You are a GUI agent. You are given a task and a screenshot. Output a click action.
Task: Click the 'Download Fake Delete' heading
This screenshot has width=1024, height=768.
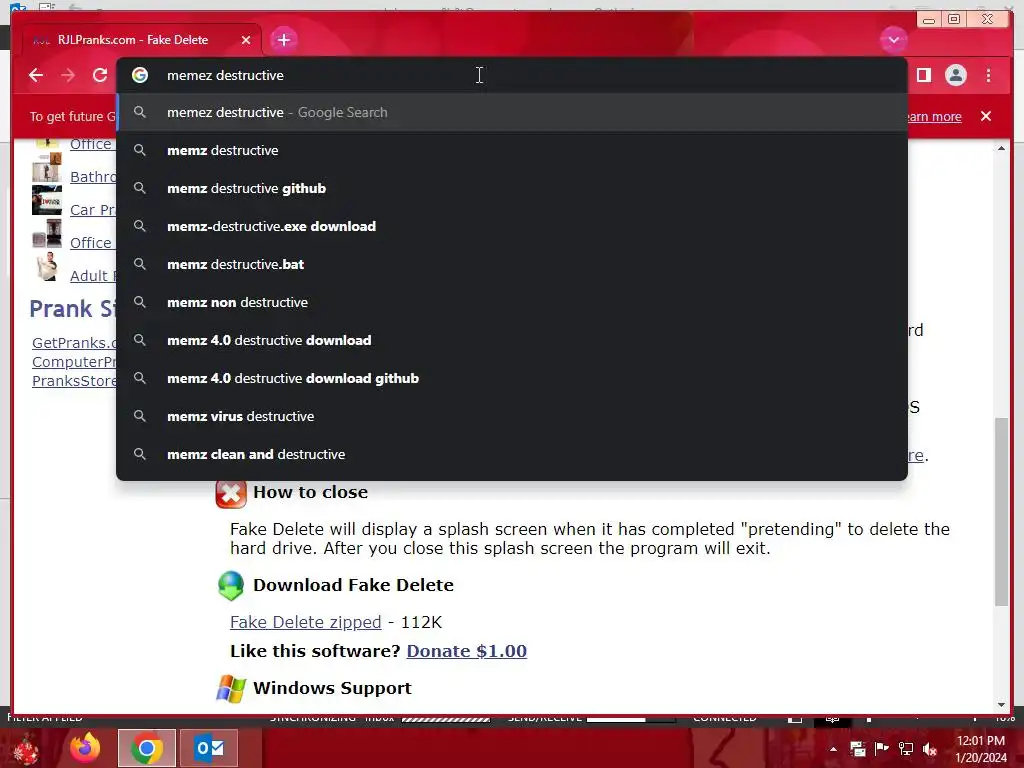point(353,584)
